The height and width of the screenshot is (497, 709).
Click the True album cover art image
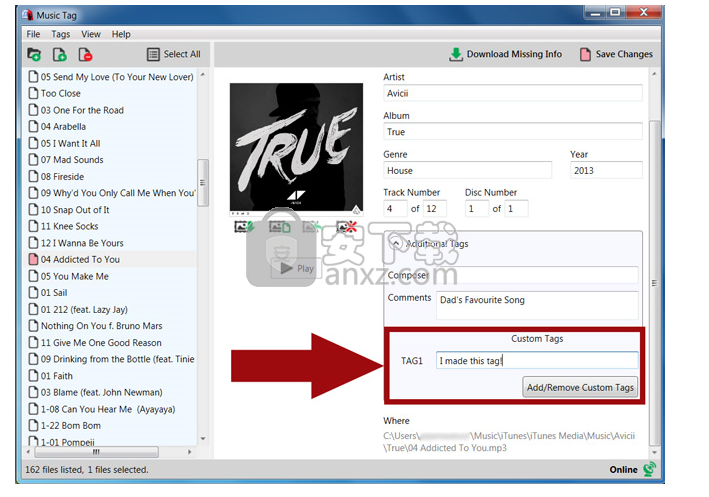pos(296,147)
